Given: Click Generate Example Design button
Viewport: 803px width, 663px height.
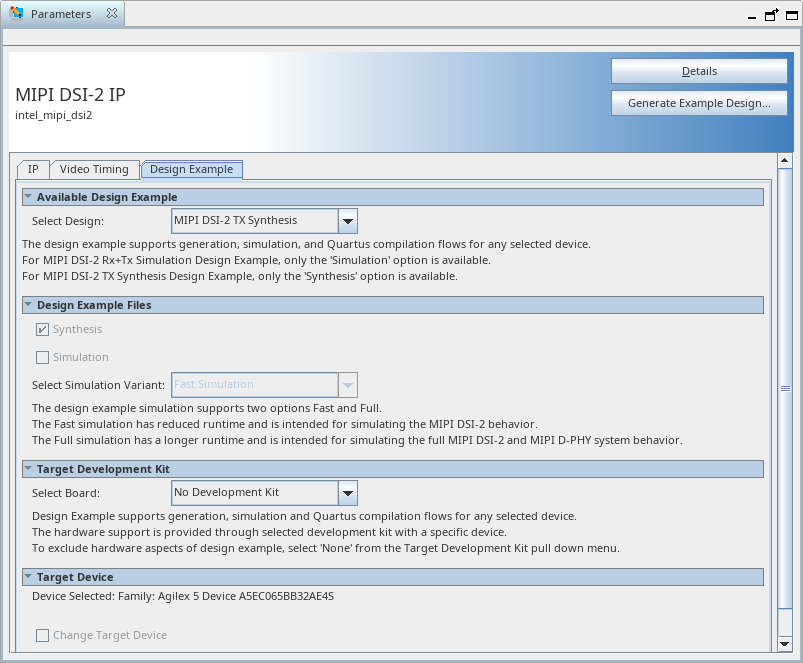Looking at the screenshot, I should point(699,103).
